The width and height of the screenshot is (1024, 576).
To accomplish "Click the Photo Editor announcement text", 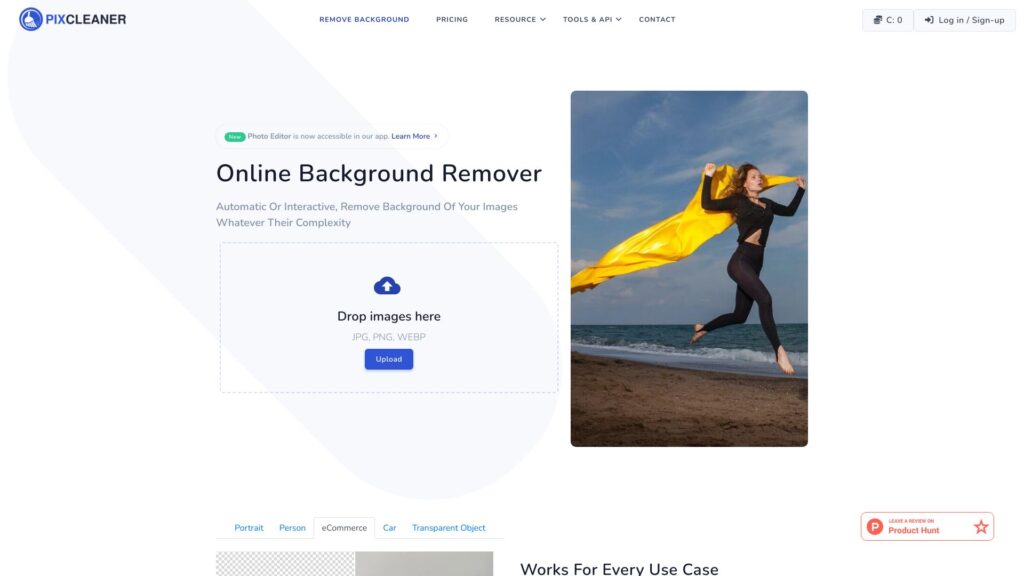I will pyautogui.click(x=318, y=136).
